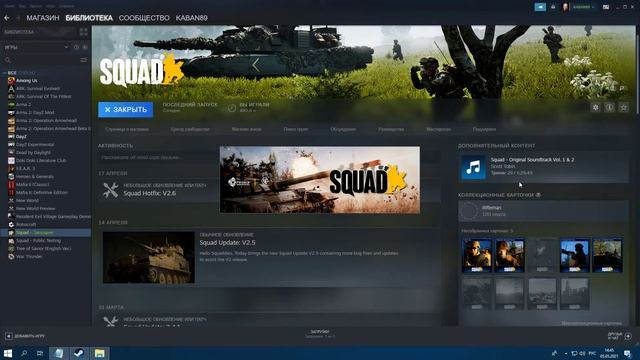Click ДОБАВИТЬ ИГРУ add game button
This screenshot has width=640, height=360.
(x=25, y=336)
